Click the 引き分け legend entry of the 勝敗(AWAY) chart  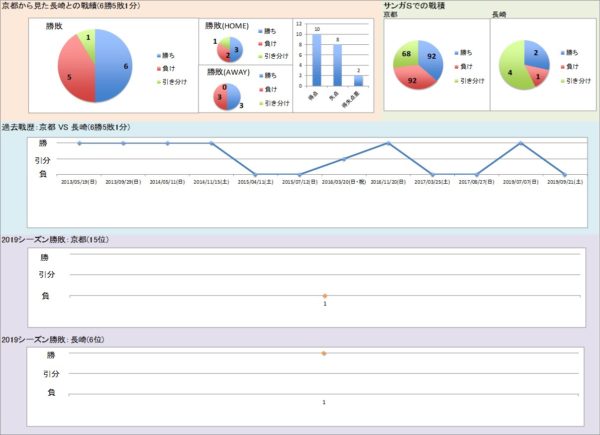[x=274, y=103]
